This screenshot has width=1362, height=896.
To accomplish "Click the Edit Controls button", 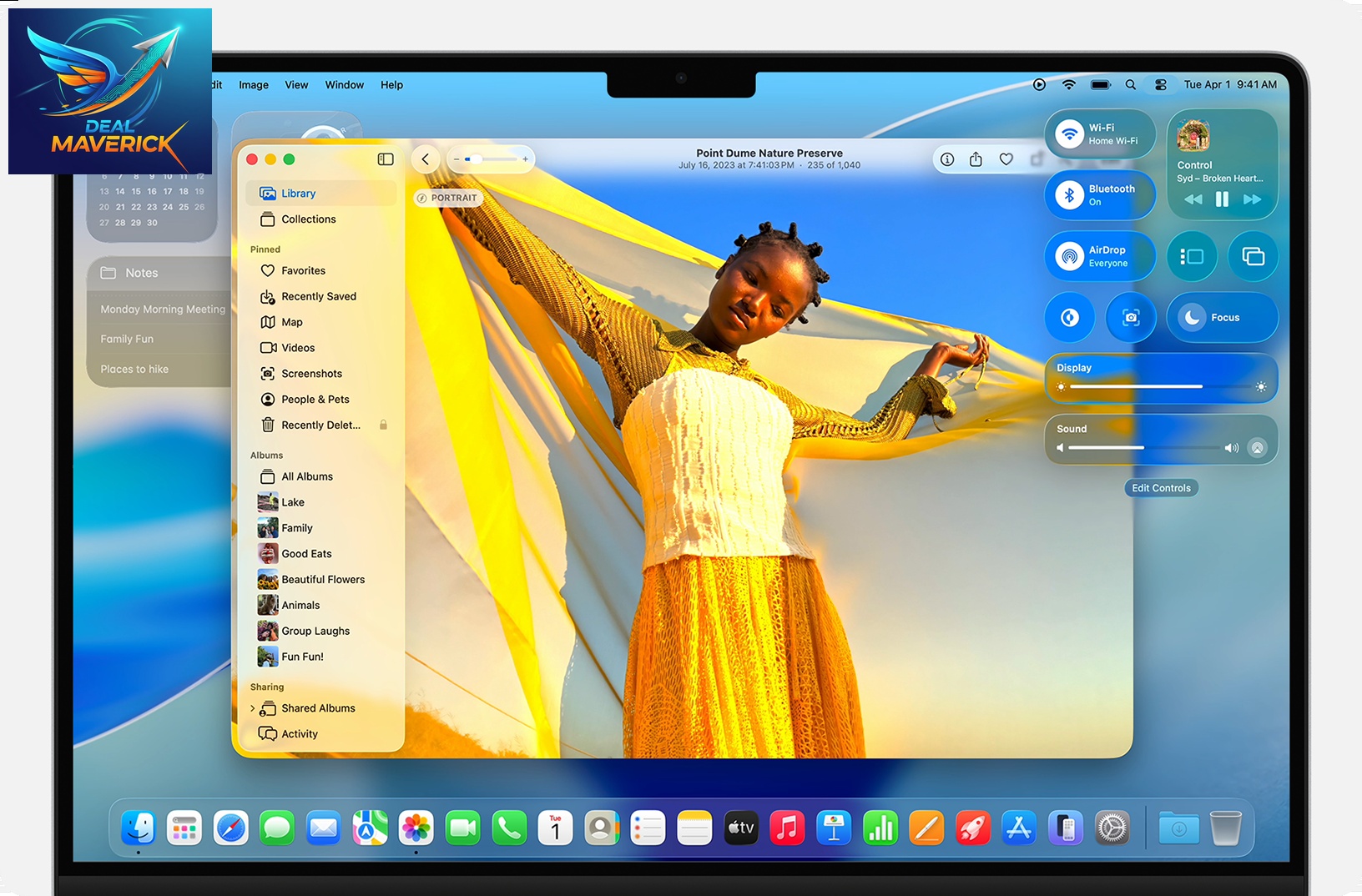I will [x=1161, y=488].
